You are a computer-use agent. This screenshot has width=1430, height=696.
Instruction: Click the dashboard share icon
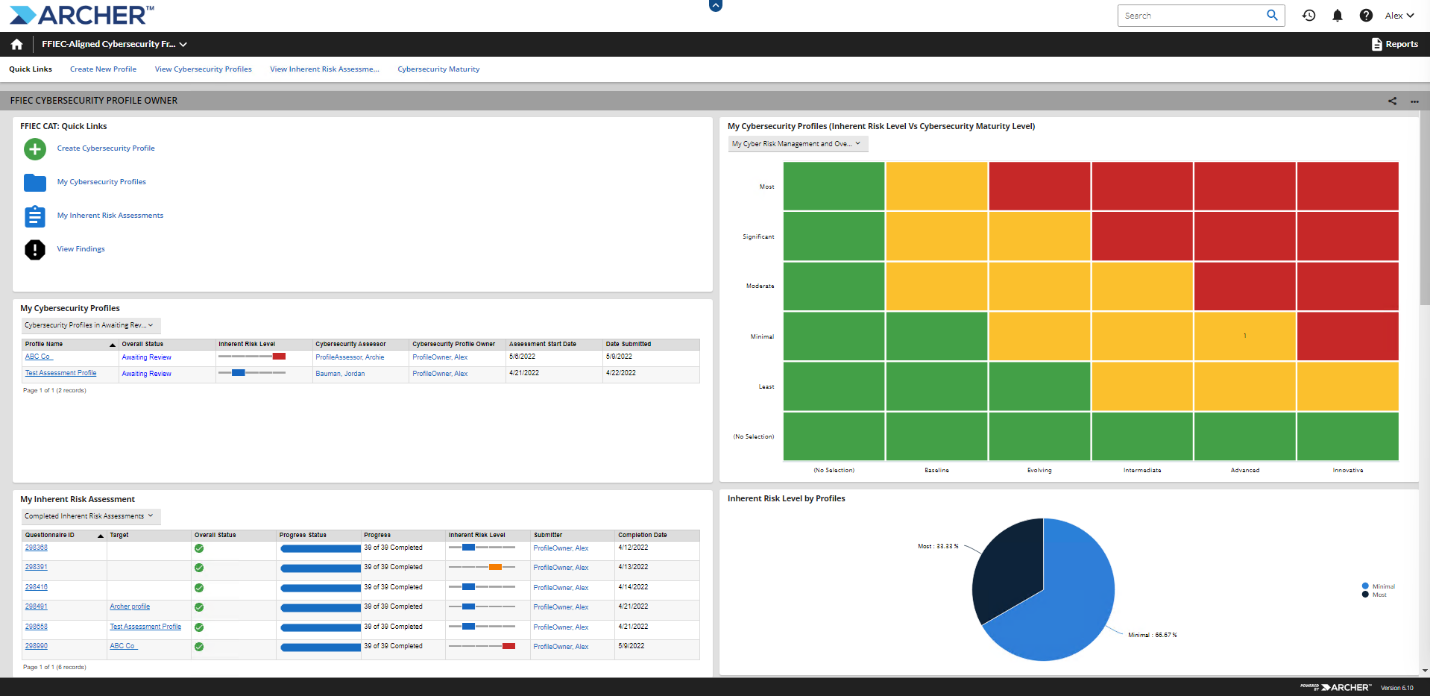tap(1392, 101)
